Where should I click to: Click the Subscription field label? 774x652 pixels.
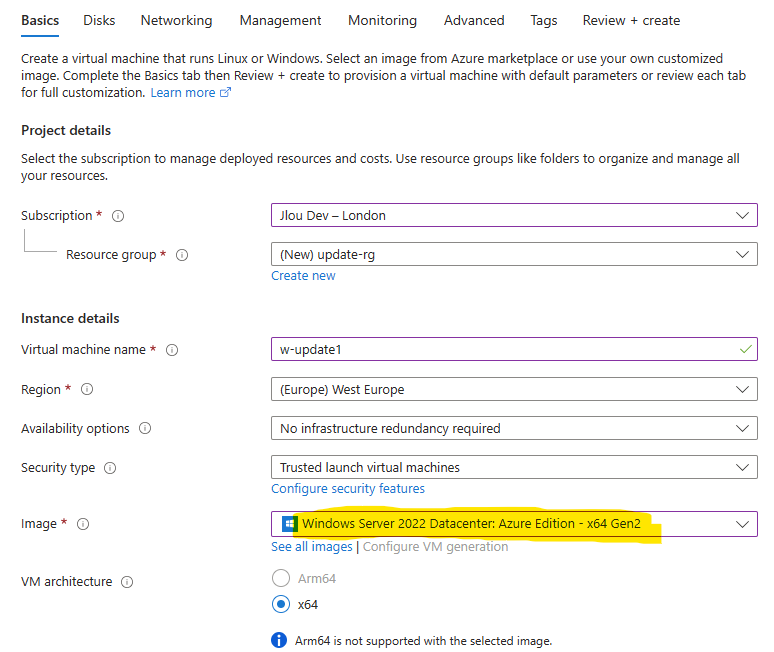tap(57, 216)
